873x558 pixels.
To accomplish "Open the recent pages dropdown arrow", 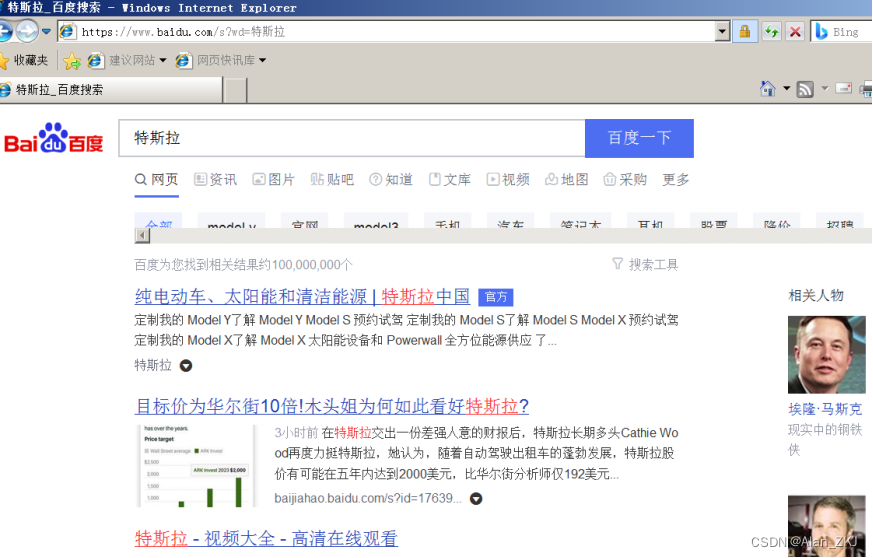I will pos(46,32).
